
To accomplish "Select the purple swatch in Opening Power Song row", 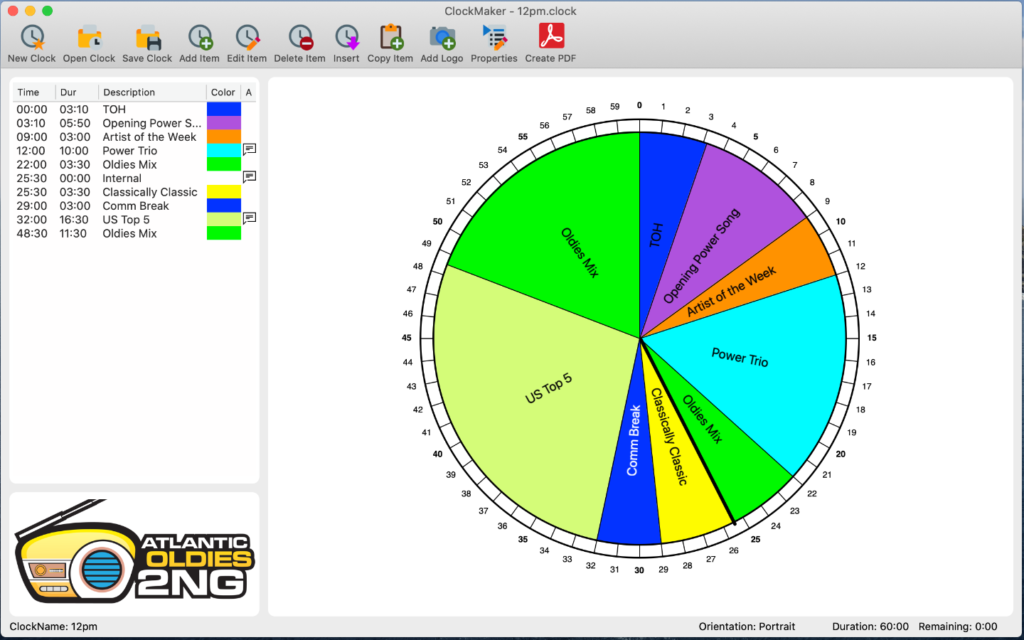I will 224,123.
